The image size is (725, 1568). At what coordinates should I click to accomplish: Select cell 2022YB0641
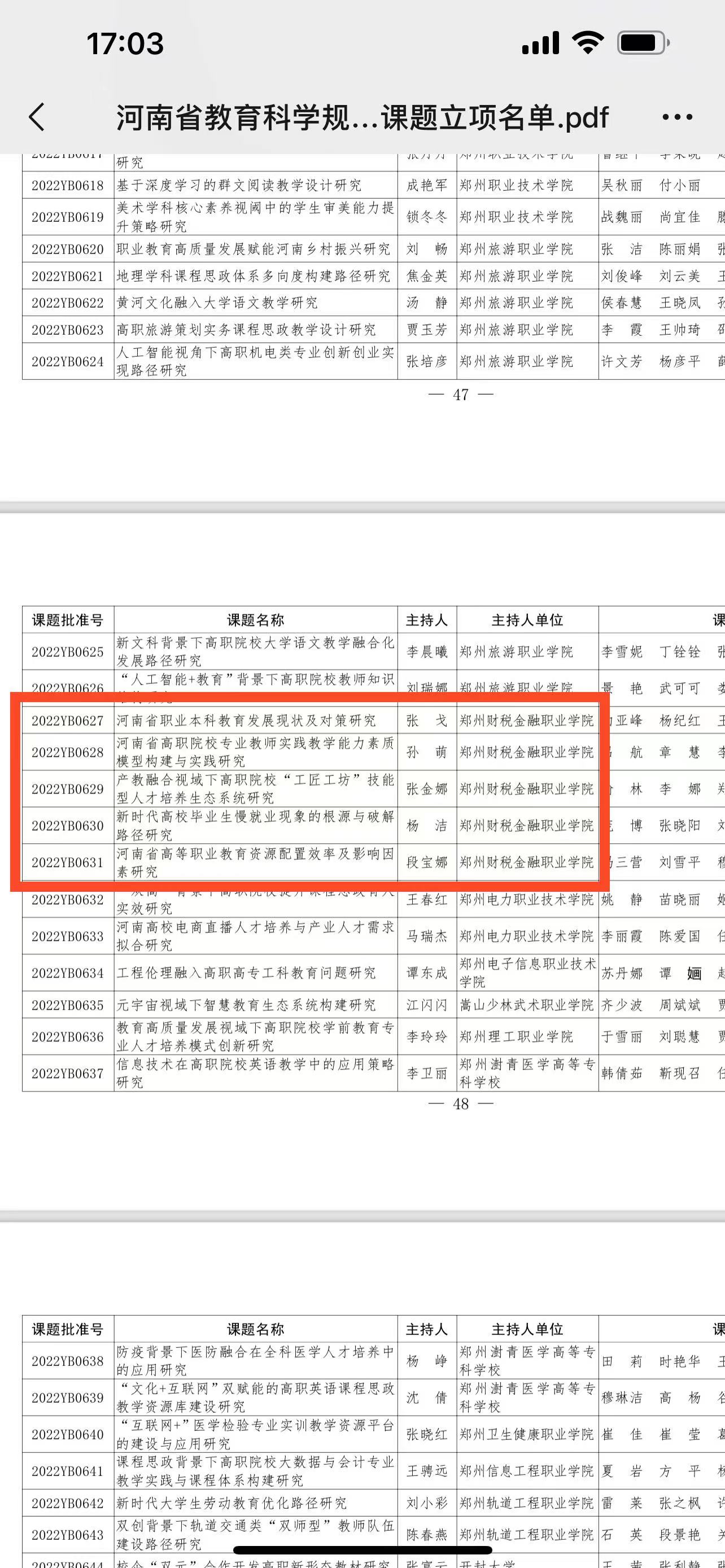pyautogui.click(x=68, y=1471)
